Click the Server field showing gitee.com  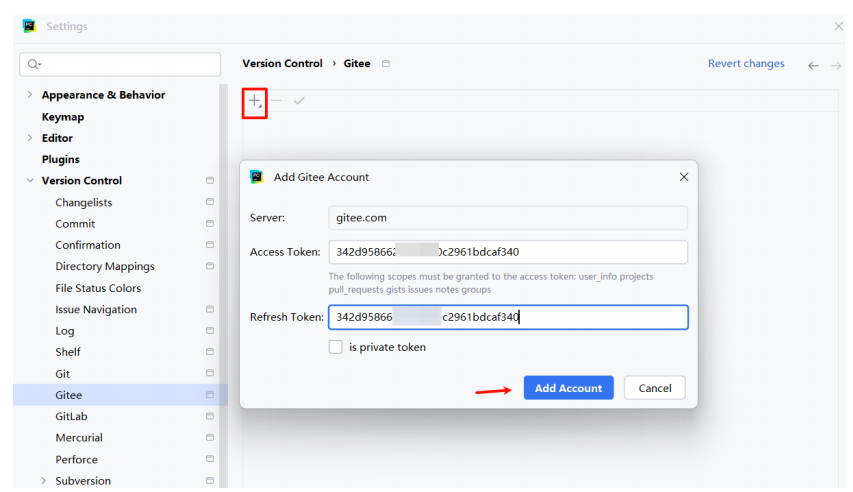pyautogui.click(x=508, y=218)
